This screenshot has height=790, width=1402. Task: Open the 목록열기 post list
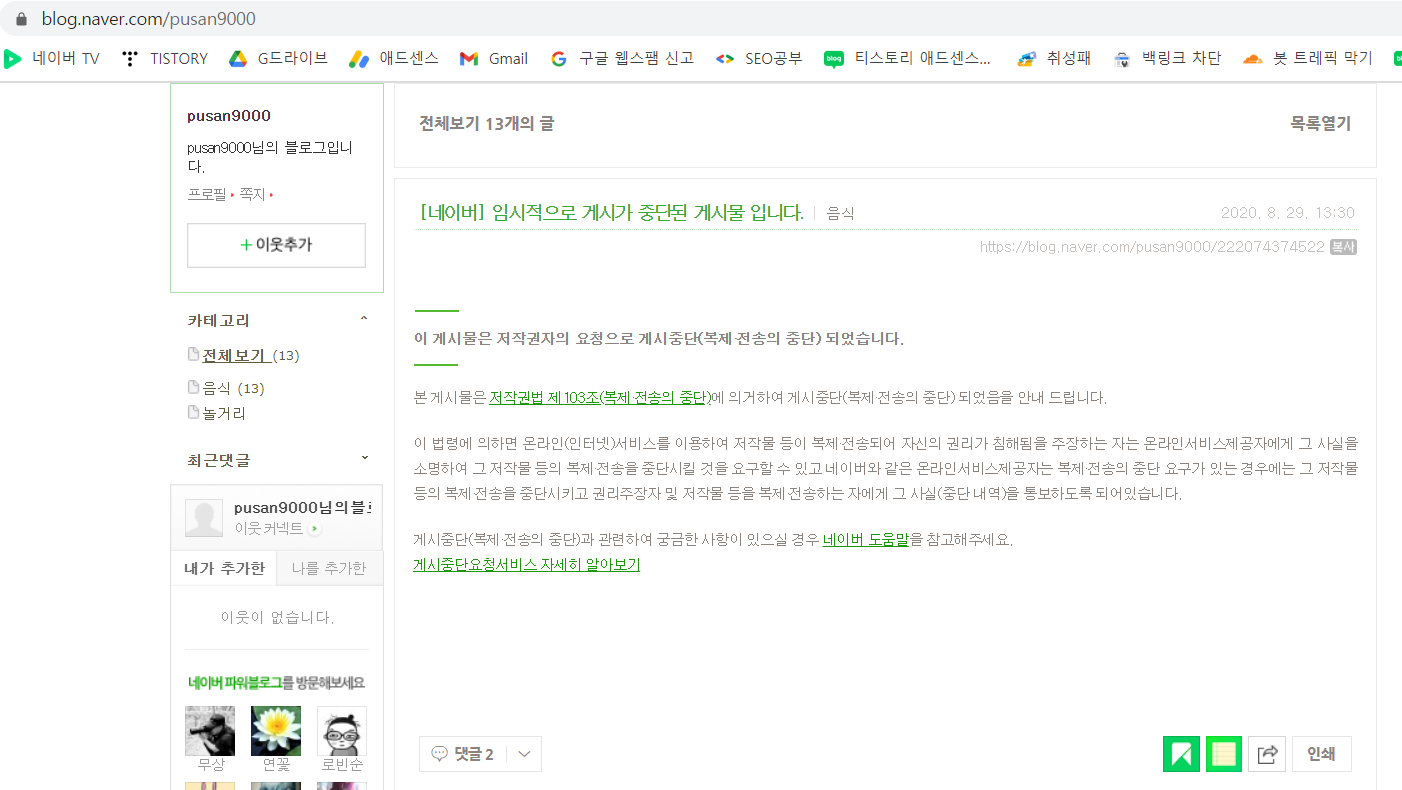click(1320, 124)
